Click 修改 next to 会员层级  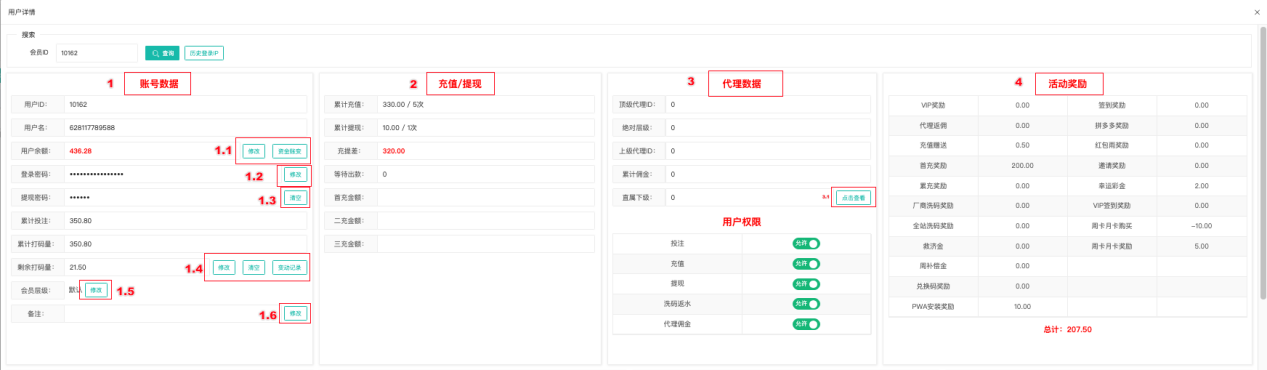(96, 290)
